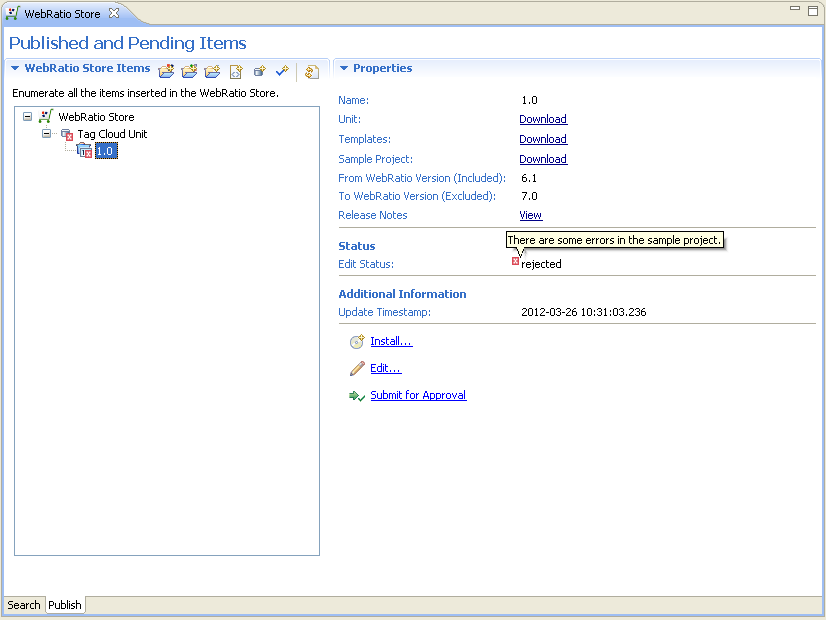Collapse the WebRatio Store tree node
Image resolution: width=826 pixels, height=620 pixels.
(27, 116)
